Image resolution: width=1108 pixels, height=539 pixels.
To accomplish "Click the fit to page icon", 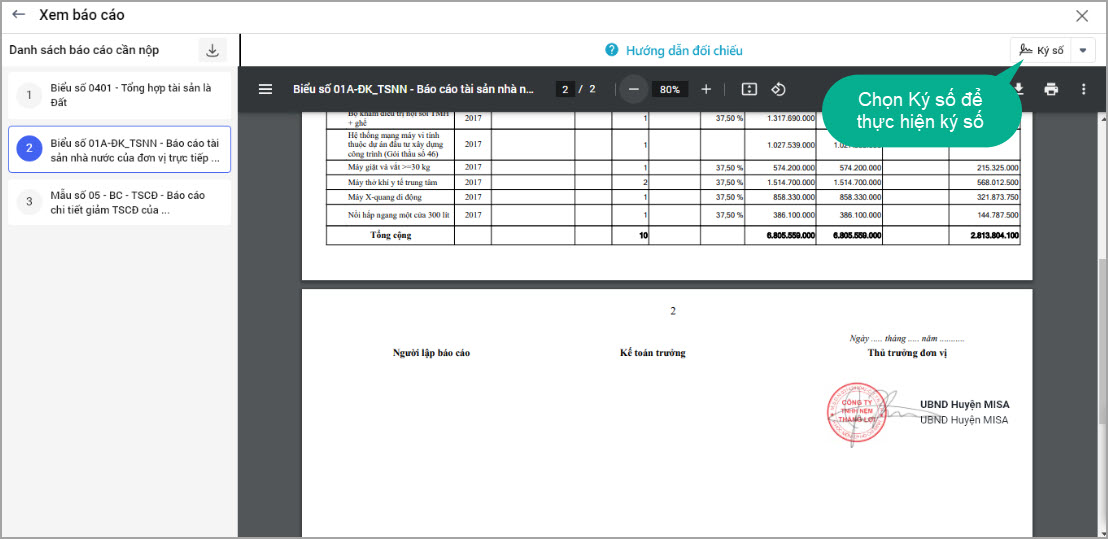I will (749, 89).
